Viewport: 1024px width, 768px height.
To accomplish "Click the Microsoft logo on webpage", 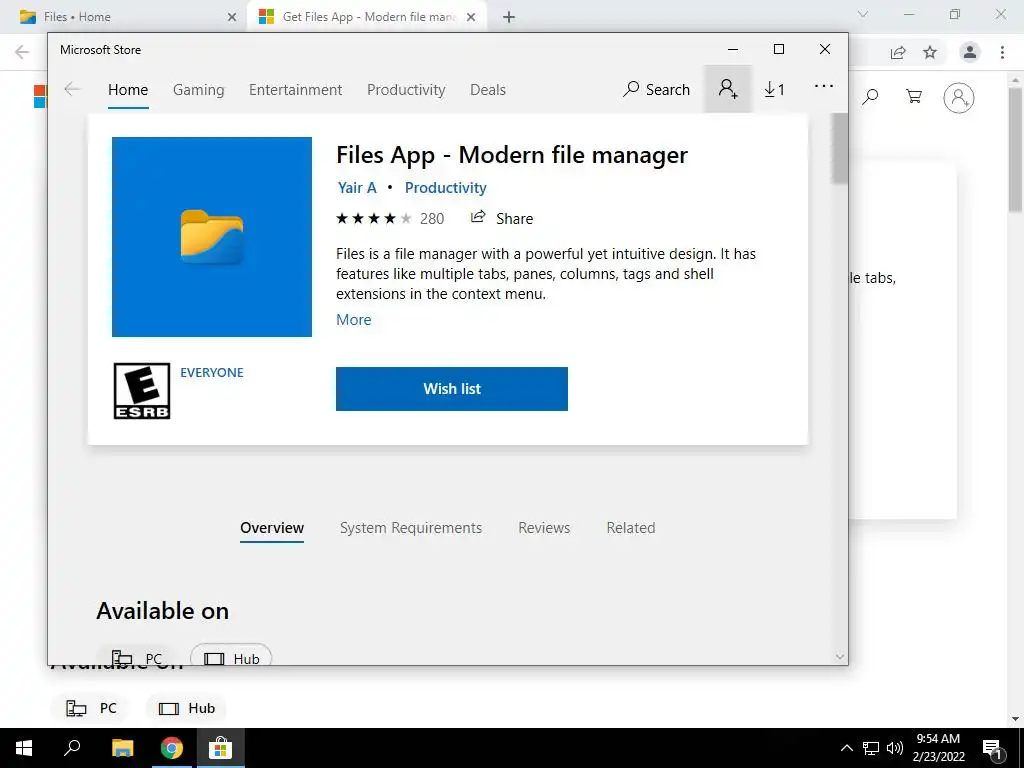I will coord(40,97).
